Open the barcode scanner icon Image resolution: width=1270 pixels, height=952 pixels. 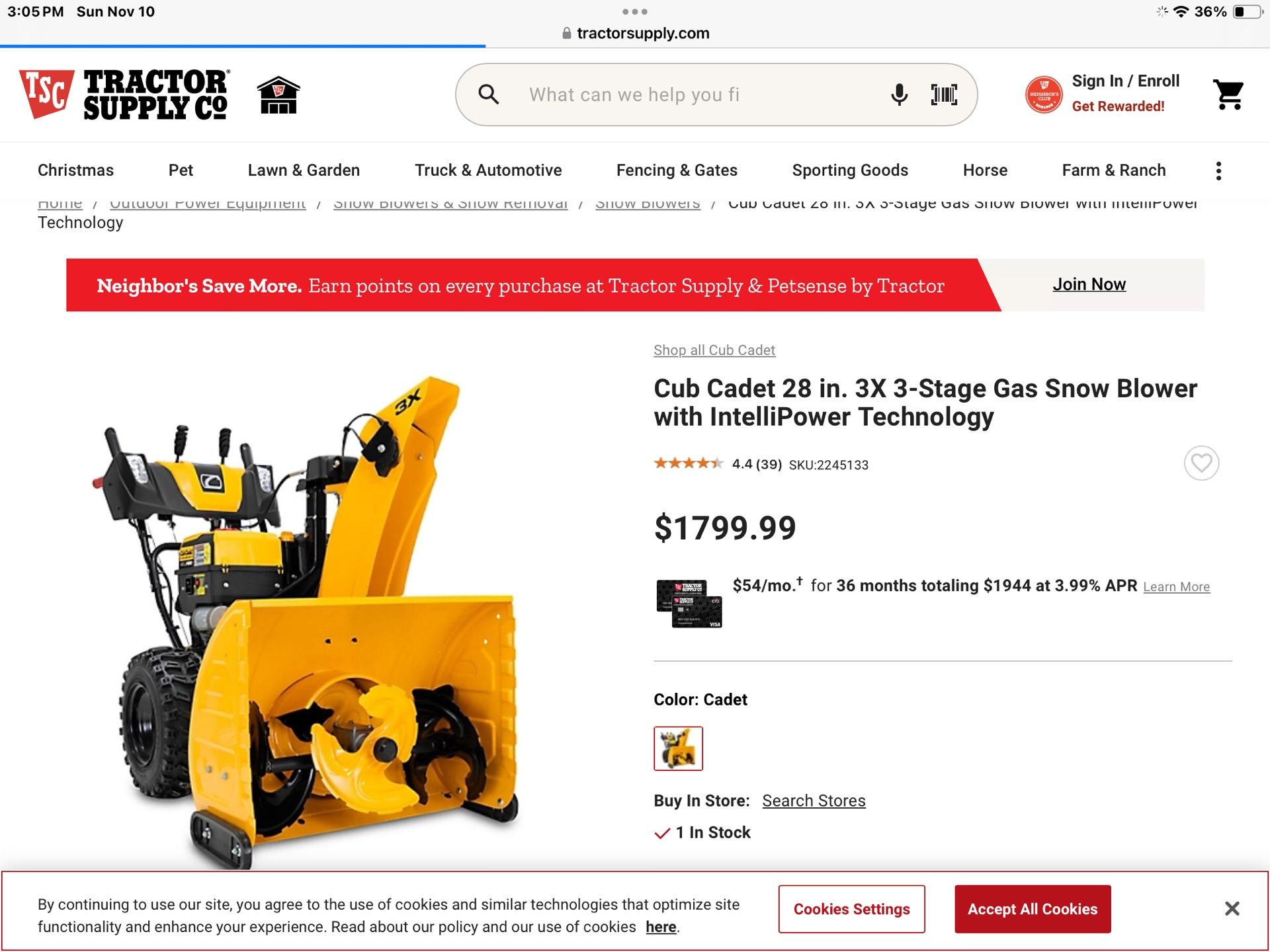click(944, 95)
